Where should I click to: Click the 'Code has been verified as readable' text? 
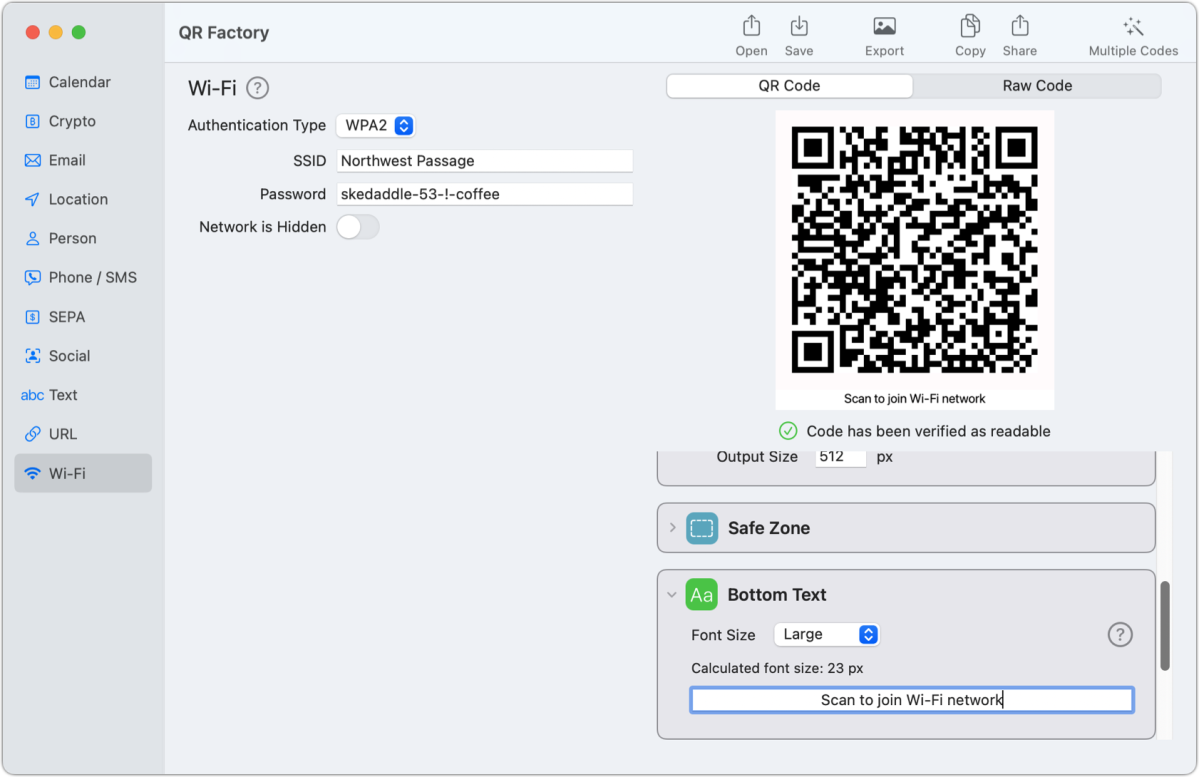[x=928, y=431]
